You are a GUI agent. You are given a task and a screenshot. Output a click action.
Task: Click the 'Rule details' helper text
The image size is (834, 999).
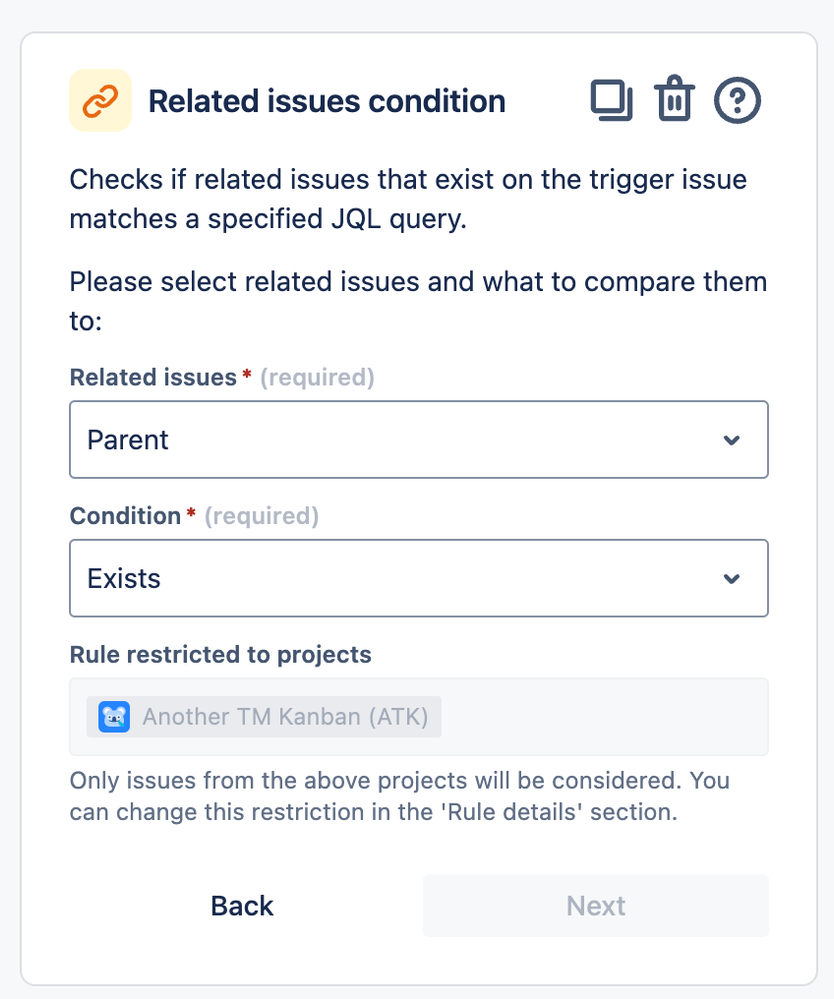tap(399, 796)
